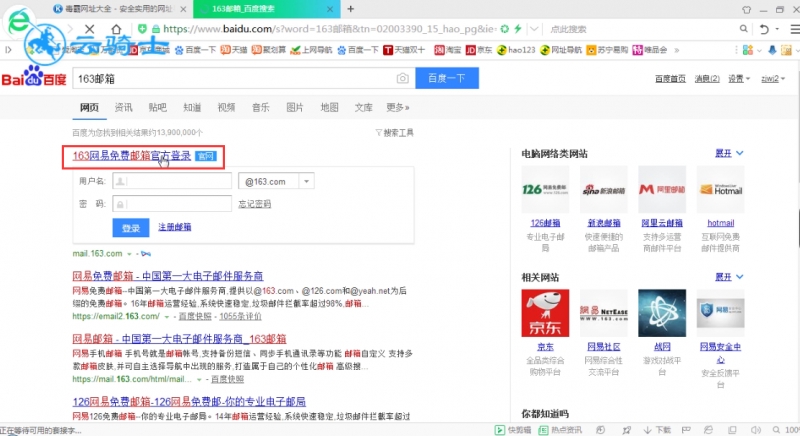Click the magnifier icon in browser search box
The image size is (800, 436).
point(744,29)
